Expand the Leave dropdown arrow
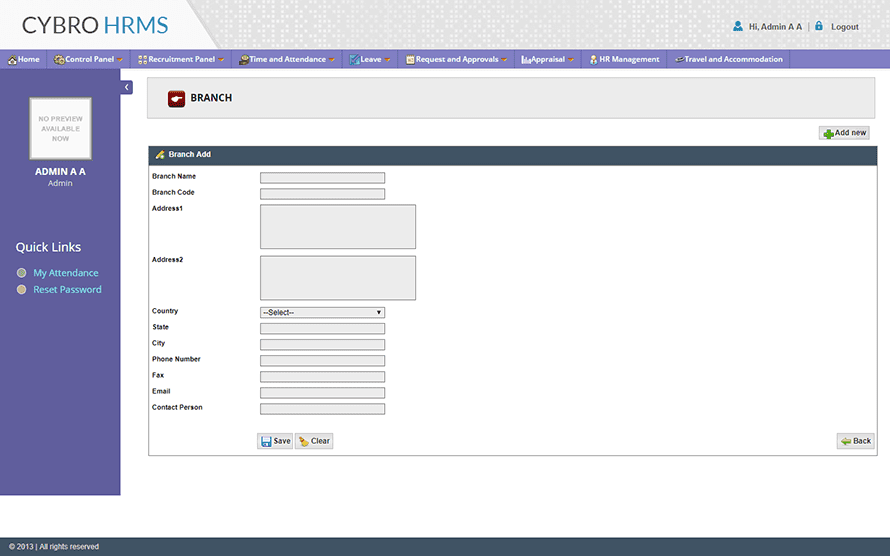 pos(387,60)
